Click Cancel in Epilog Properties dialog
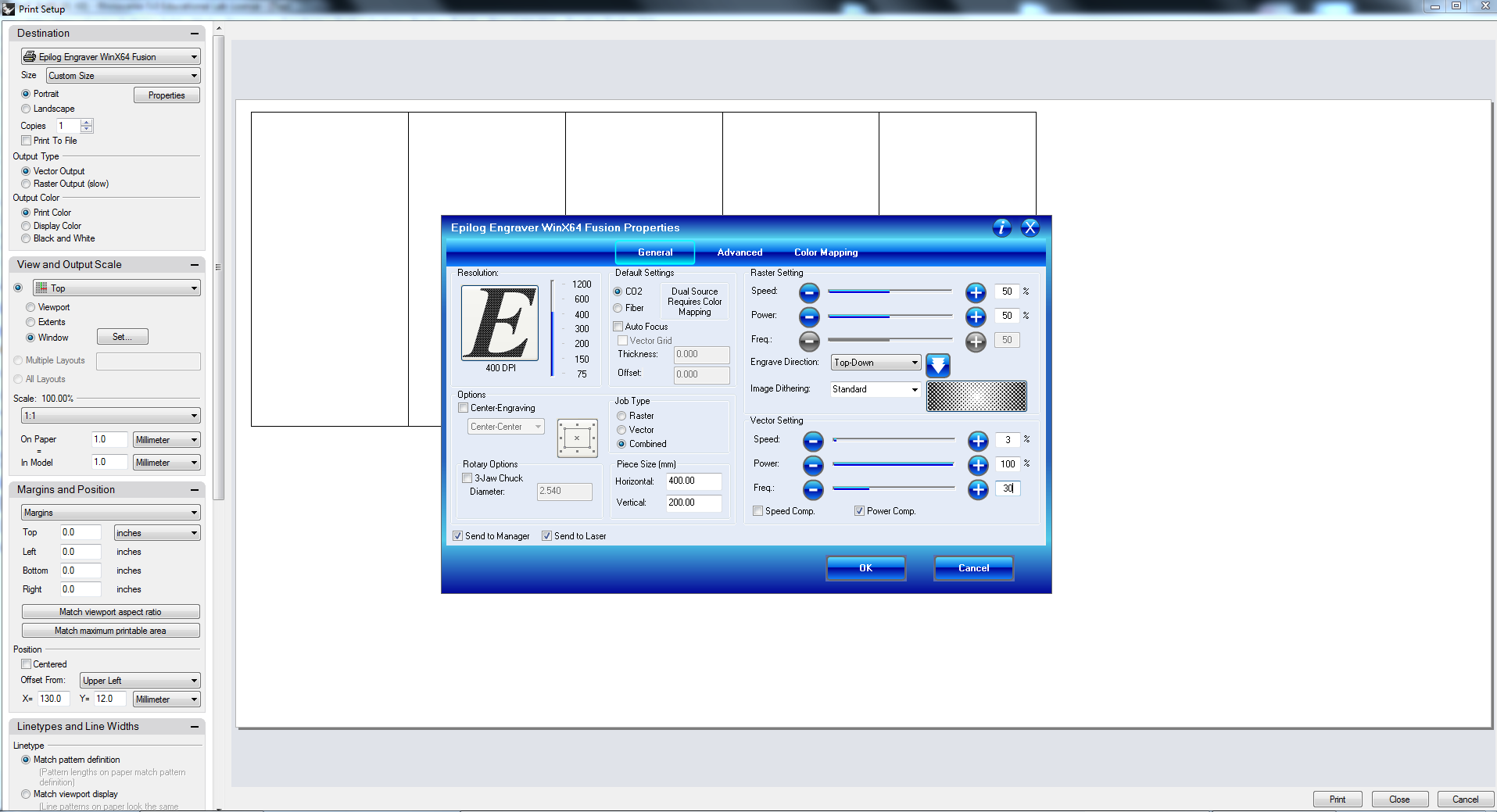The width and height of the screenshot is (1497, 812). [x=973, y=568]
